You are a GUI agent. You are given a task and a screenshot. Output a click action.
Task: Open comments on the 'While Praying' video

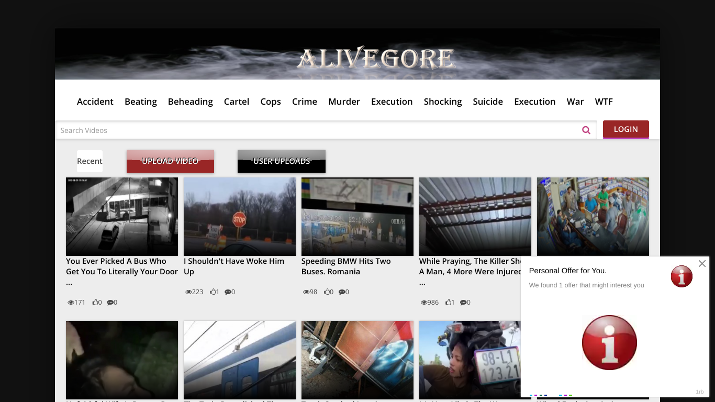coord(463,302)
